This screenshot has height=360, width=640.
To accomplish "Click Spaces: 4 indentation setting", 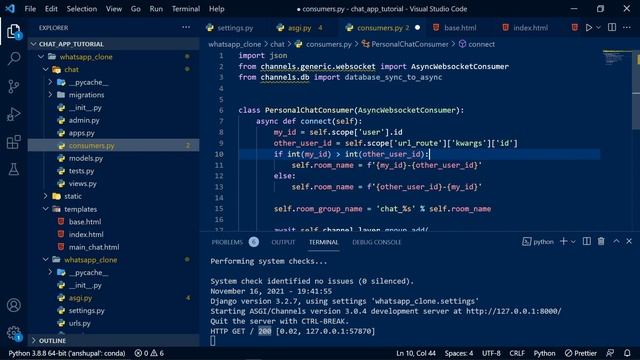I will [458, 353].
